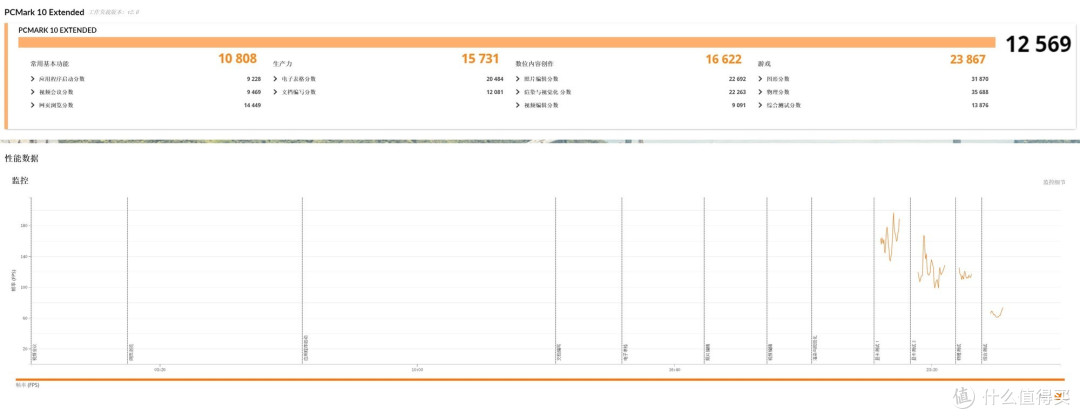
Task: Click the 监控 chart heading
Action: click(20, 181)
